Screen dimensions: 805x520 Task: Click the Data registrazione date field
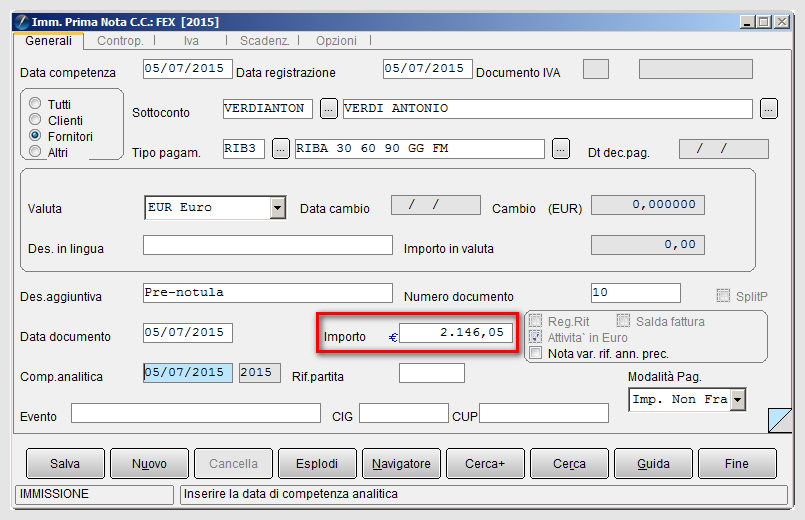coord(428,69)
